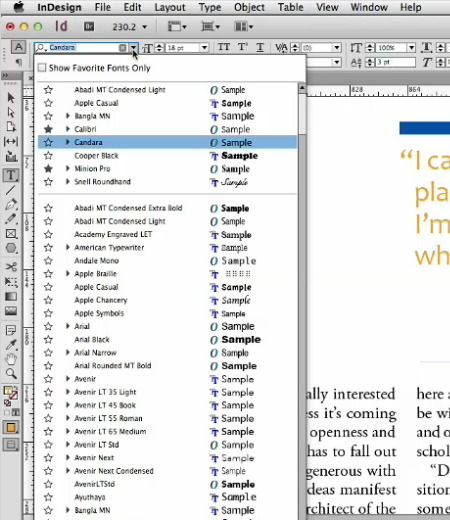Select the Pencil tool

pos(11,219)
